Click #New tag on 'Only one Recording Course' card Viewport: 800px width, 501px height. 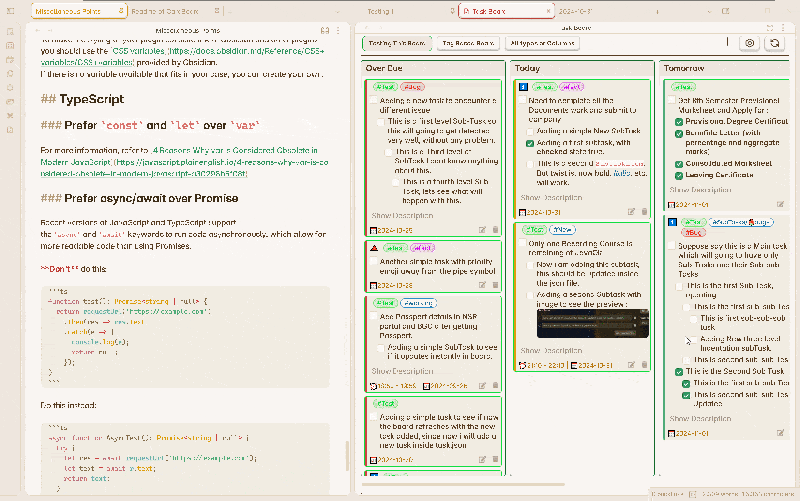tap(562, 230)
